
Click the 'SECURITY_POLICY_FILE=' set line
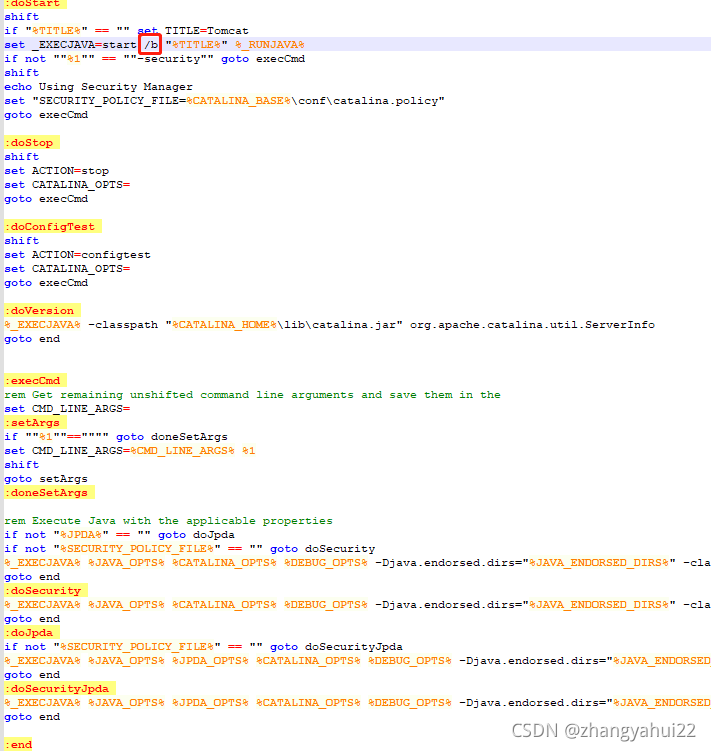click(224, 101)
